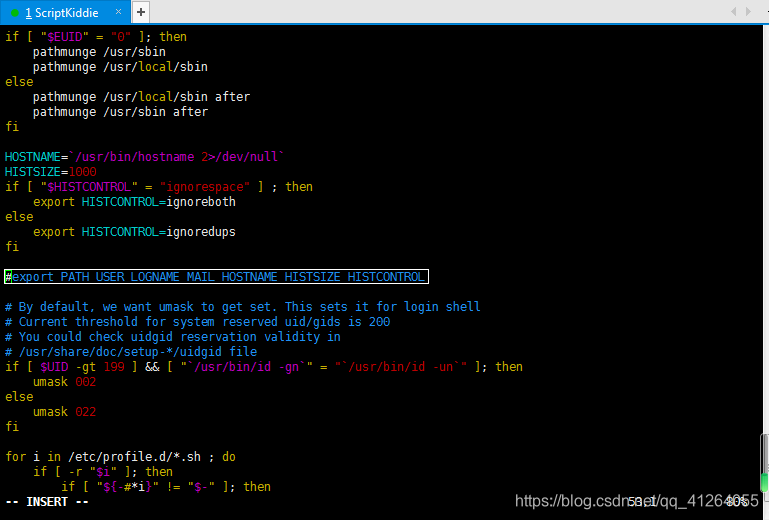
Task: Click '# /usr/share/doc/setup-*/uidgid file' comment line
Action: pyautogui.click(x=131, y=352)
